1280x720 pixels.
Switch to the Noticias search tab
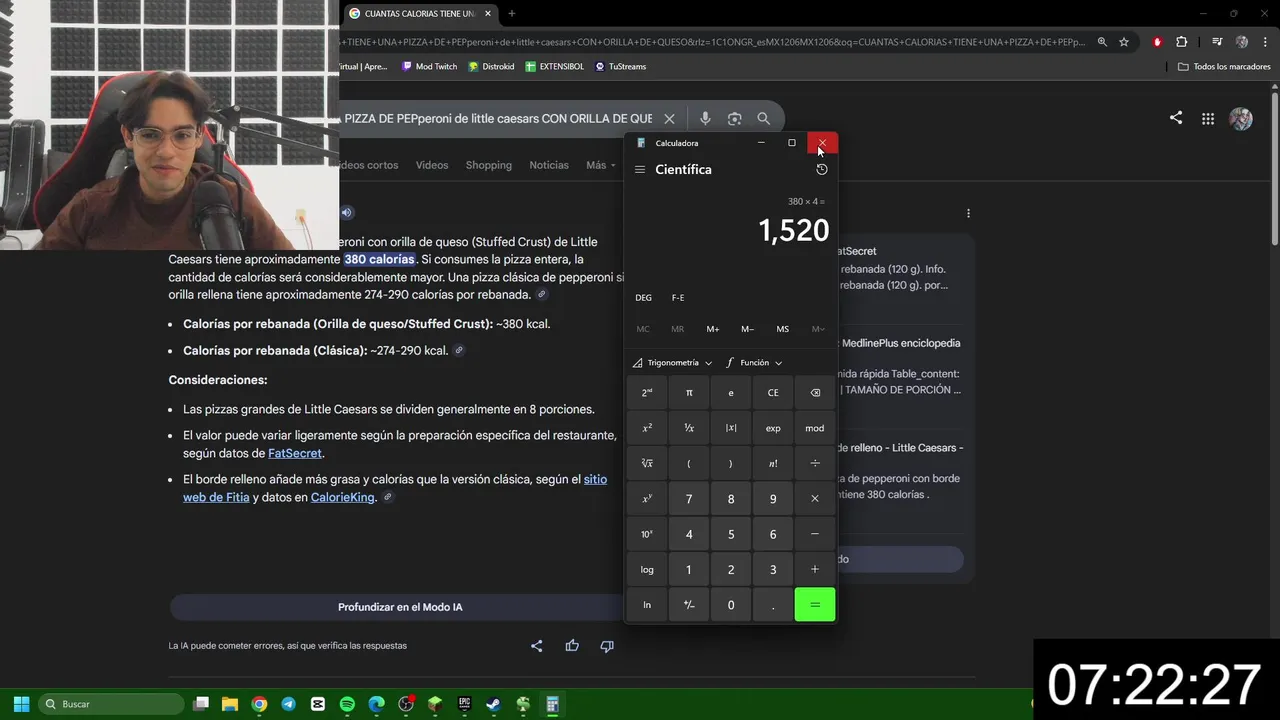549,165
